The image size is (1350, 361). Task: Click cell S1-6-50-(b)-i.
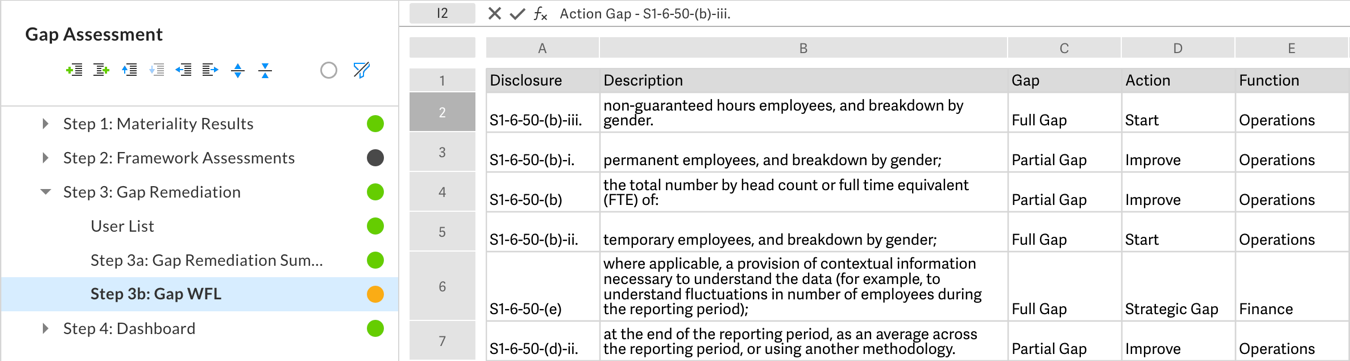point(542,152)
